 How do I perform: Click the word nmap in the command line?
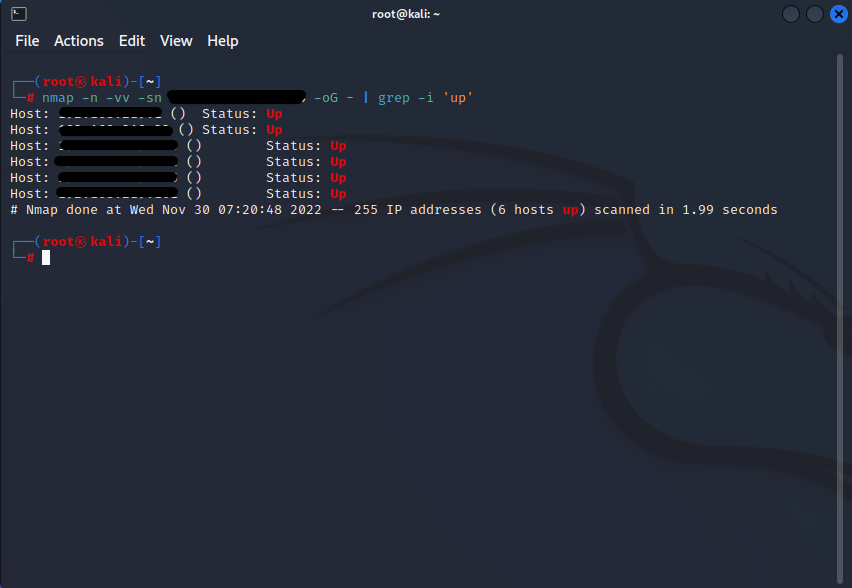coord(58,98)
